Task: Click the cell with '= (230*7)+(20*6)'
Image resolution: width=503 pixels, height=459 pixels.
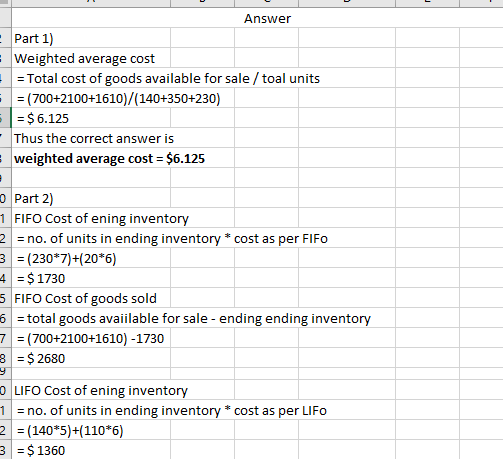Action: tap(66, 258)
